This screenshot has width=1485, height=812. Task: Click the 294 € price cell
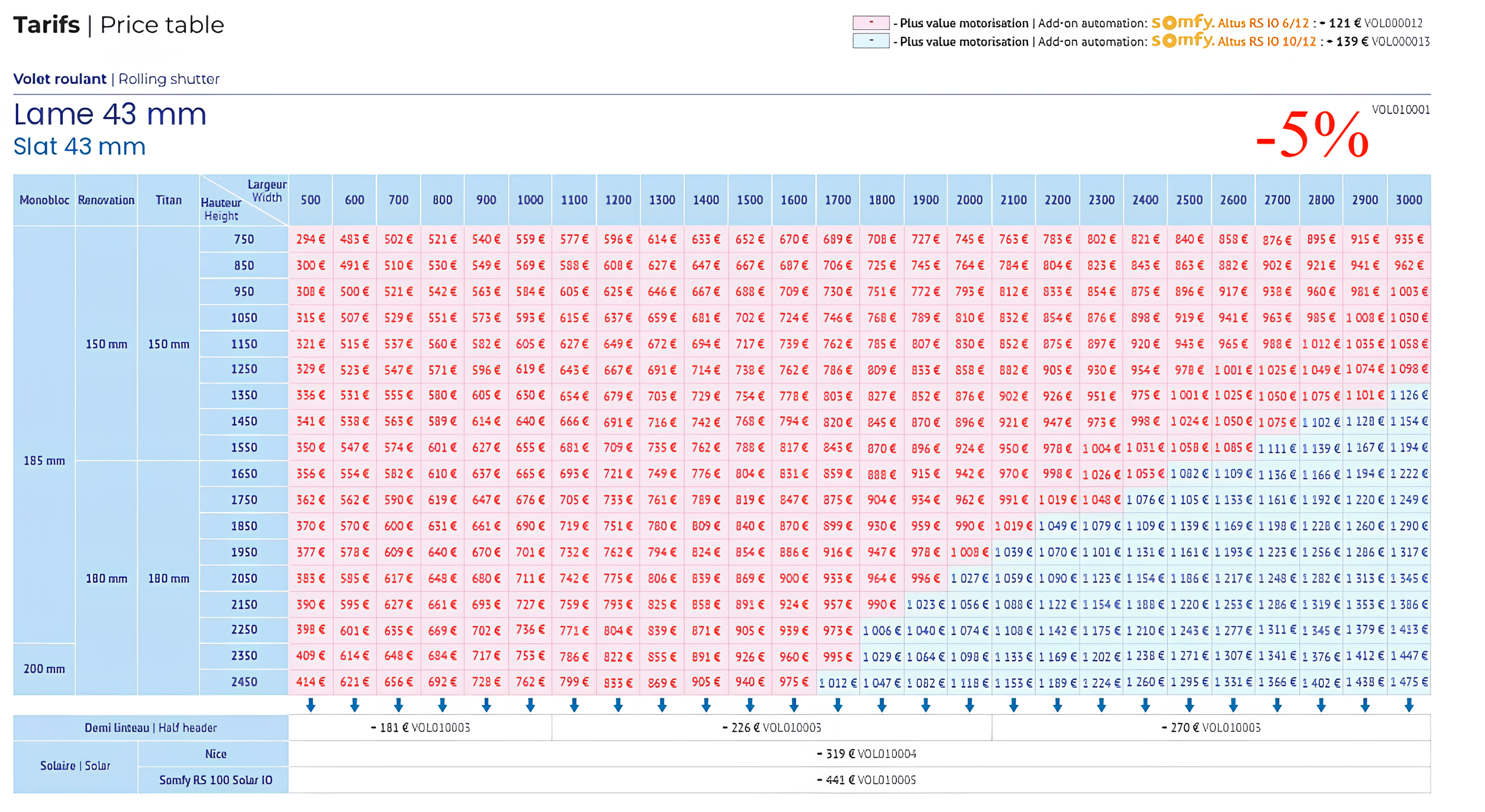tap(311, 239)
